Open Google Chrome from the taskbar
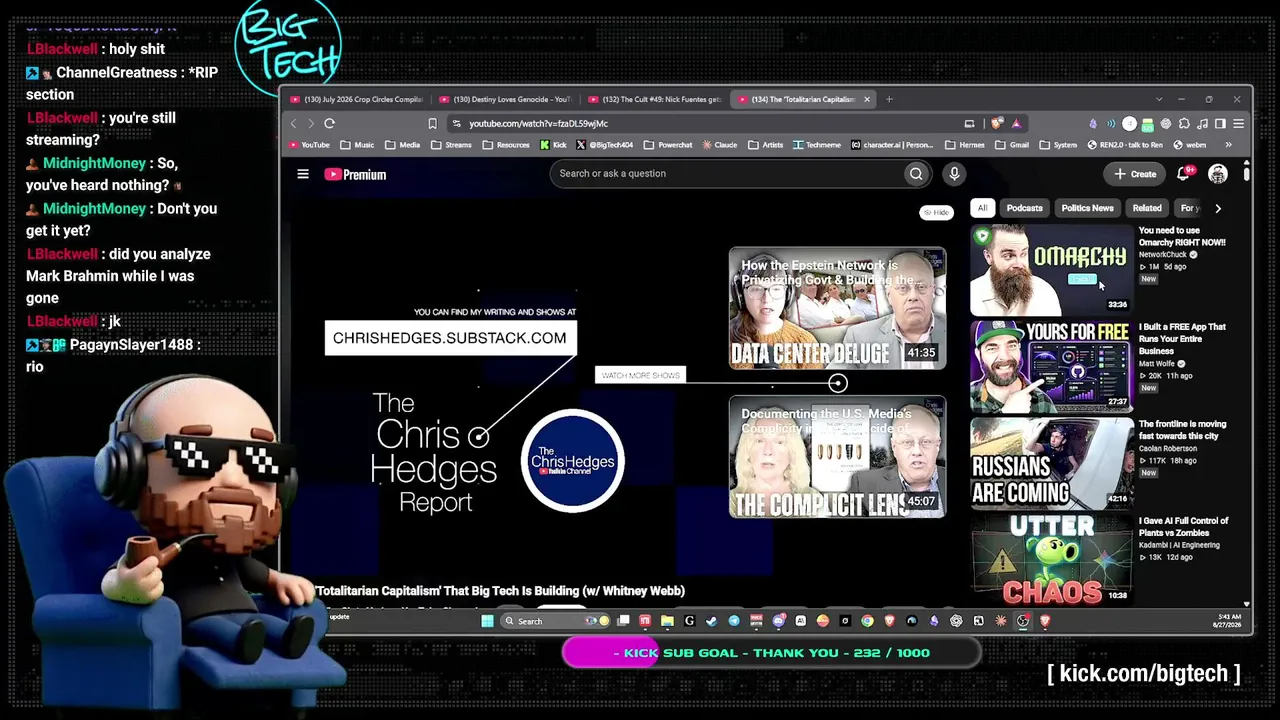The width and height of the screenshot is (1280, 720). click(867, 621)
